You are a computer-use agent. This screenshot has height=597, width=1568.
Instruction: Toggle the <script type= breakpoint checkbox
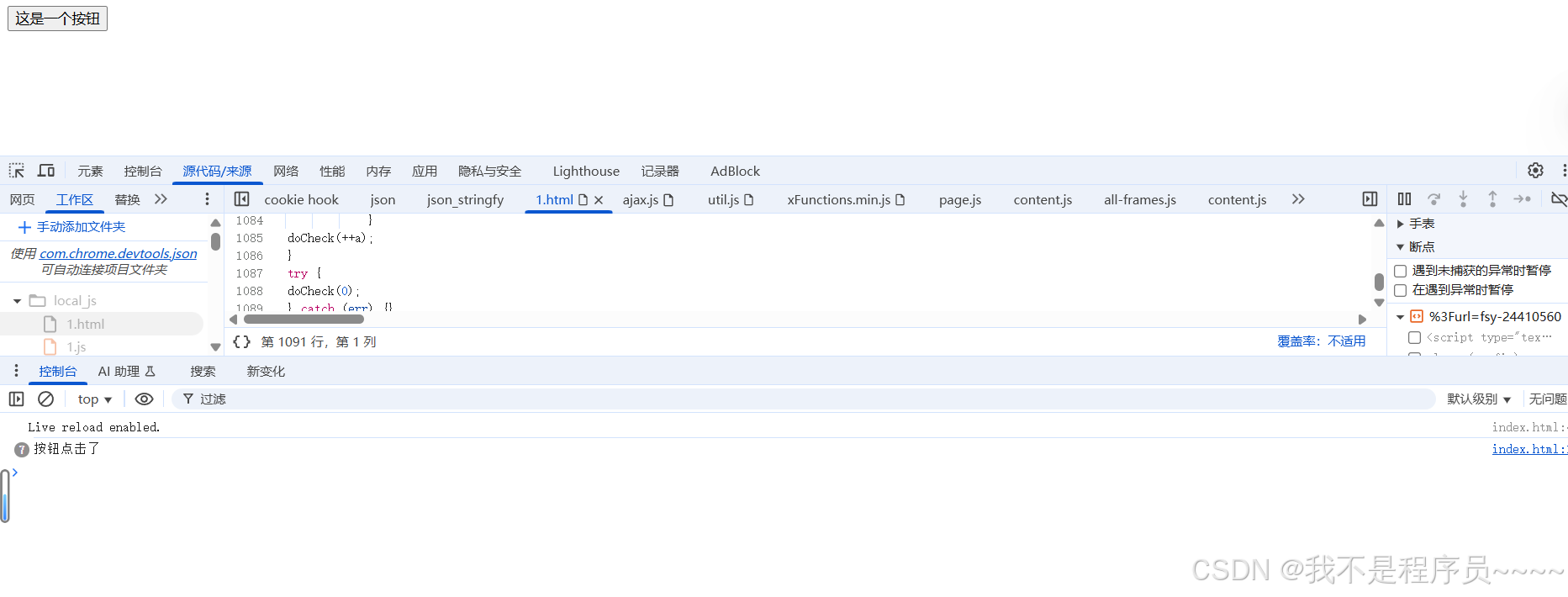tap(1414, 337)
